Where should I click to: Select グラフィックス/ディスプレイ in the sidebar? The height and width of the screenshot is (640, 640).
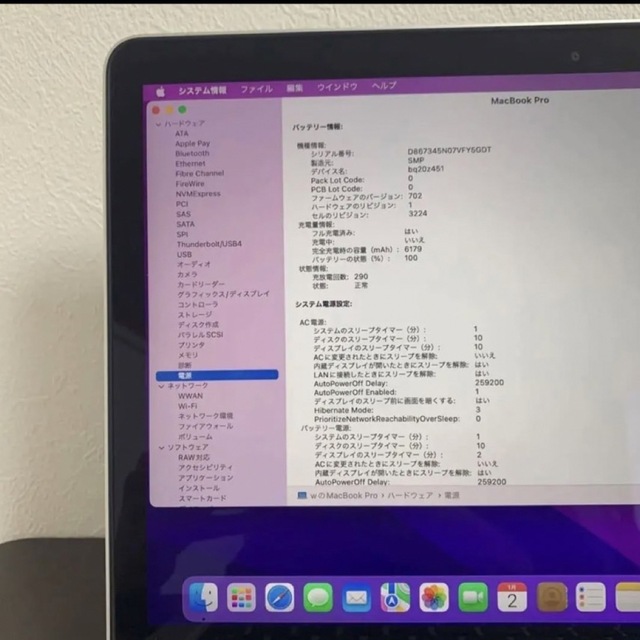pyautogui.click(x=224, y=294)
